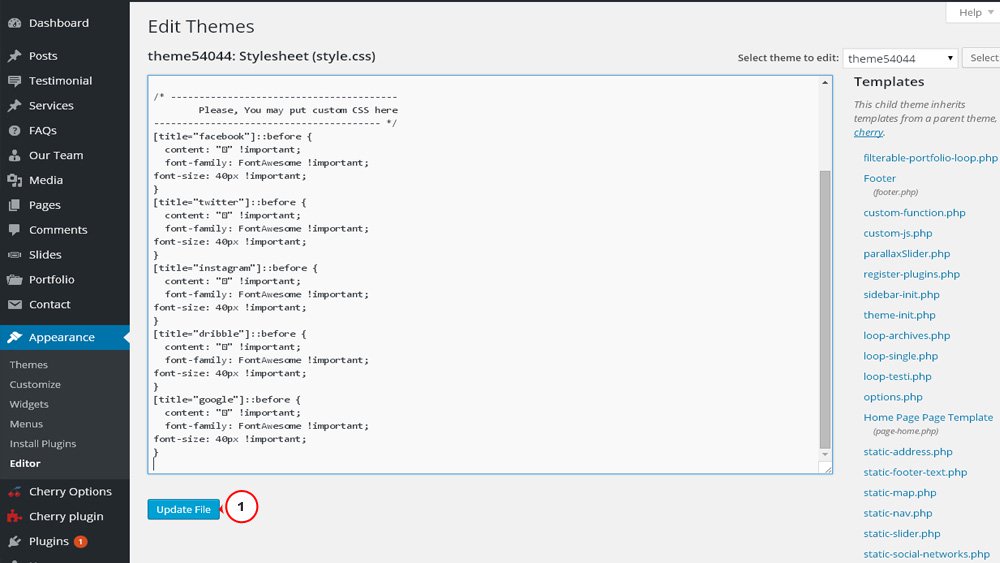Viewport: 1000px width, 563px height.
Task: Click the Comments bubble icon
Action: (x=14, y=230)
